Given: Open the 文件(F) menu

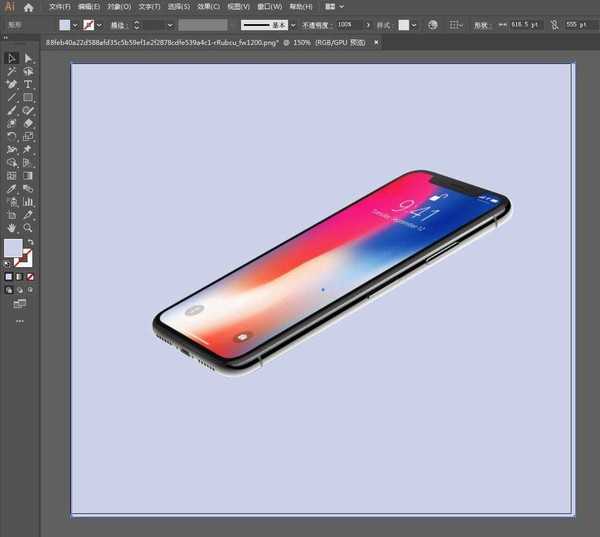Looking at the screenshot, I should 60,7.
